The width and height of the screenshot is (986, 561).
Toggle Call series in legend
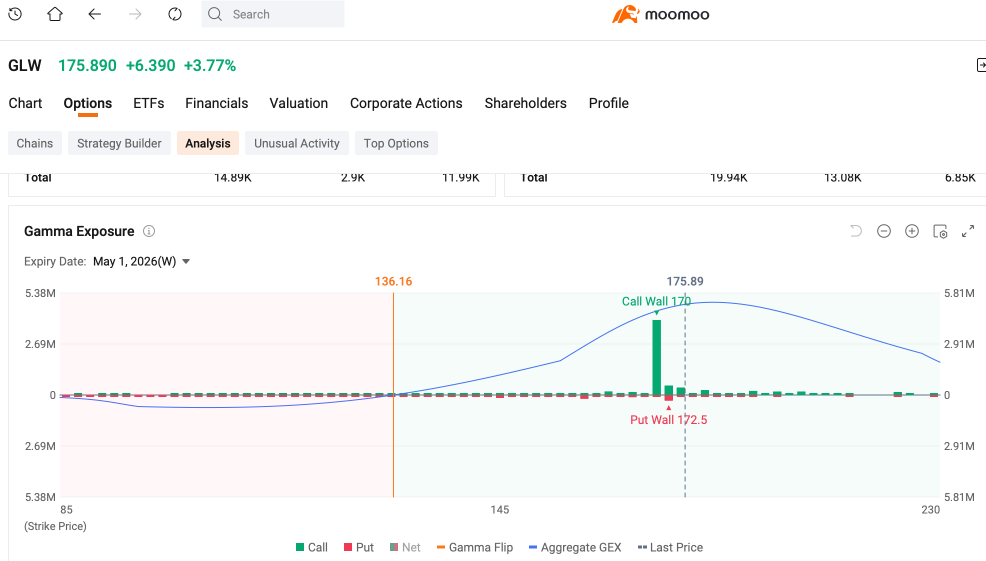pyautogui.click(x=312, y=547)
